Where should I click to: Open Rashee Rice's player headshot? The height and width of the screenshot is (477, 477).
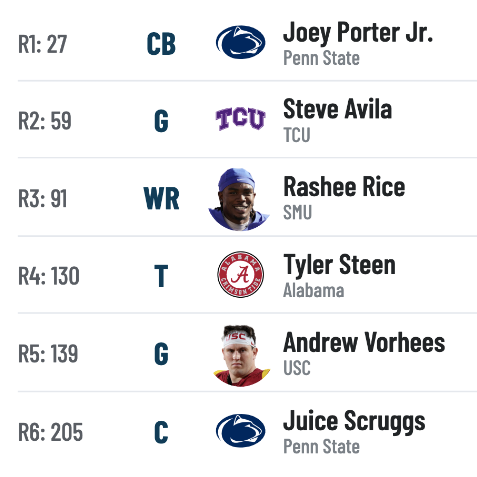(x=239, y=199)
